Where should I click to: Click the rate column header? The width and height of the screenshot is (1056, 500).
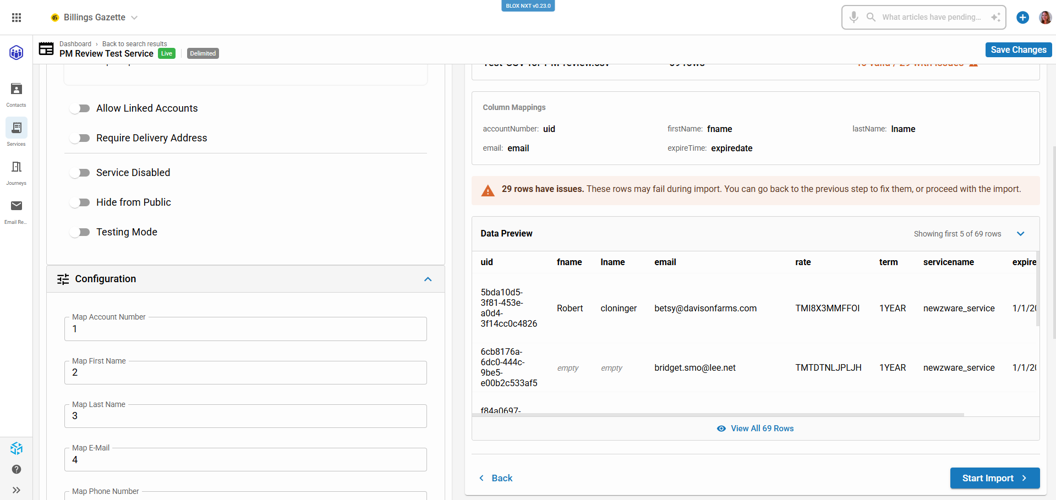click(x=803, y=262)
